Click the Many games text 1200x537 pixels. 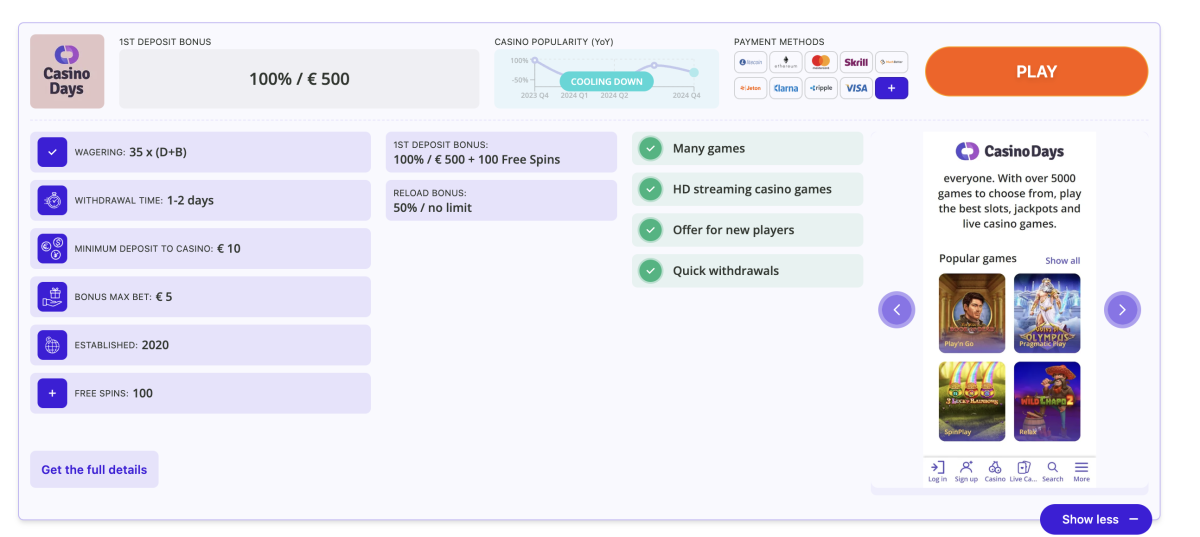[709, 148]
